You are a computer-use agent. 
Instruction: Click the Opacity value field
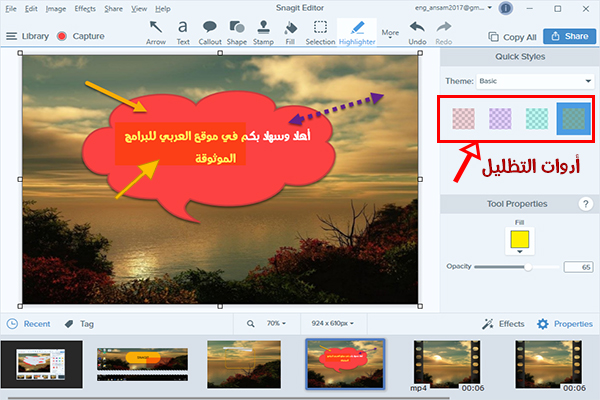coord(578,267)
